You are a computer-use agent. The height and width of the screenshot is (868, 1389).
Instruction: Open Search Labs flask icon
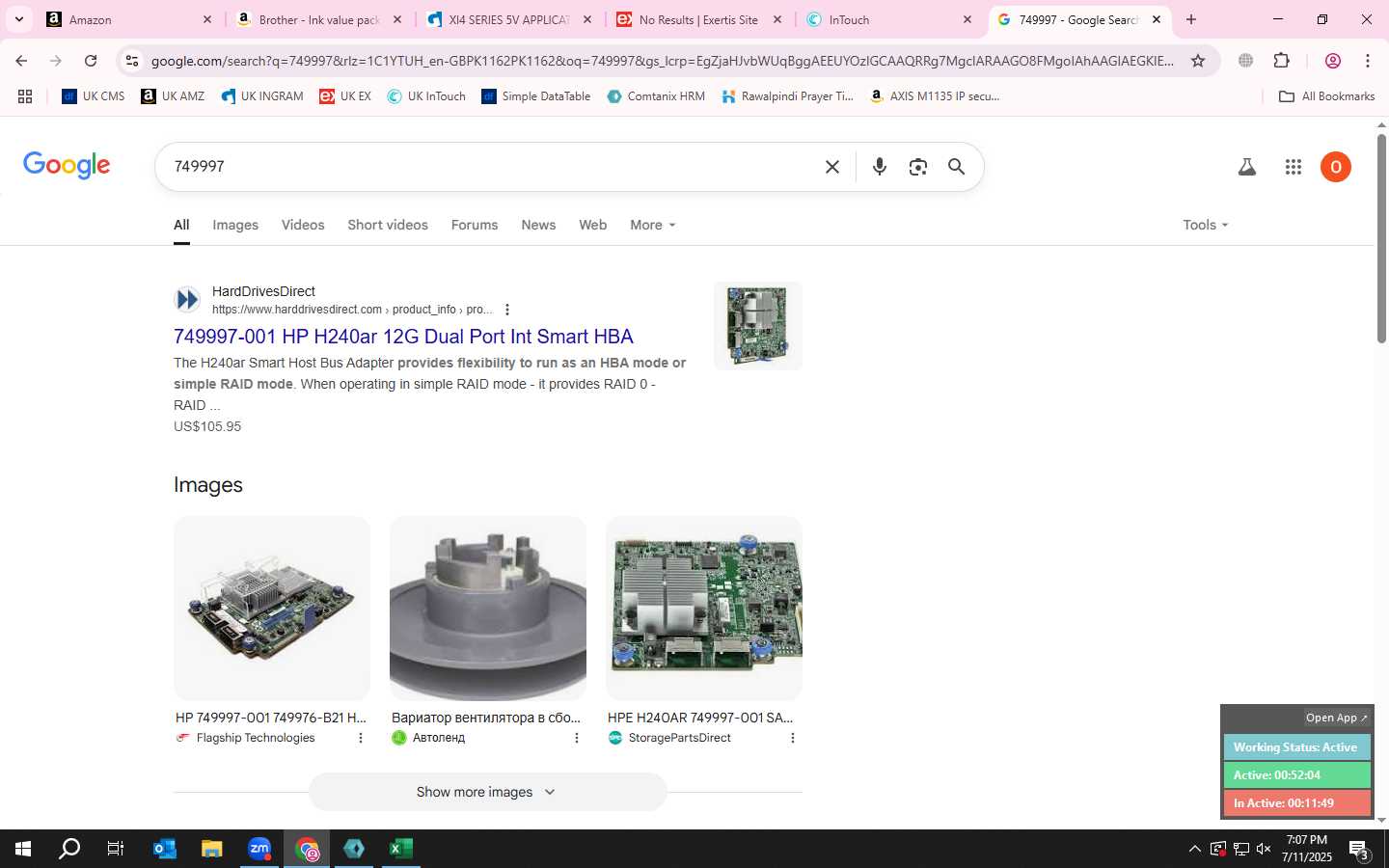[x=1247, y=167]
